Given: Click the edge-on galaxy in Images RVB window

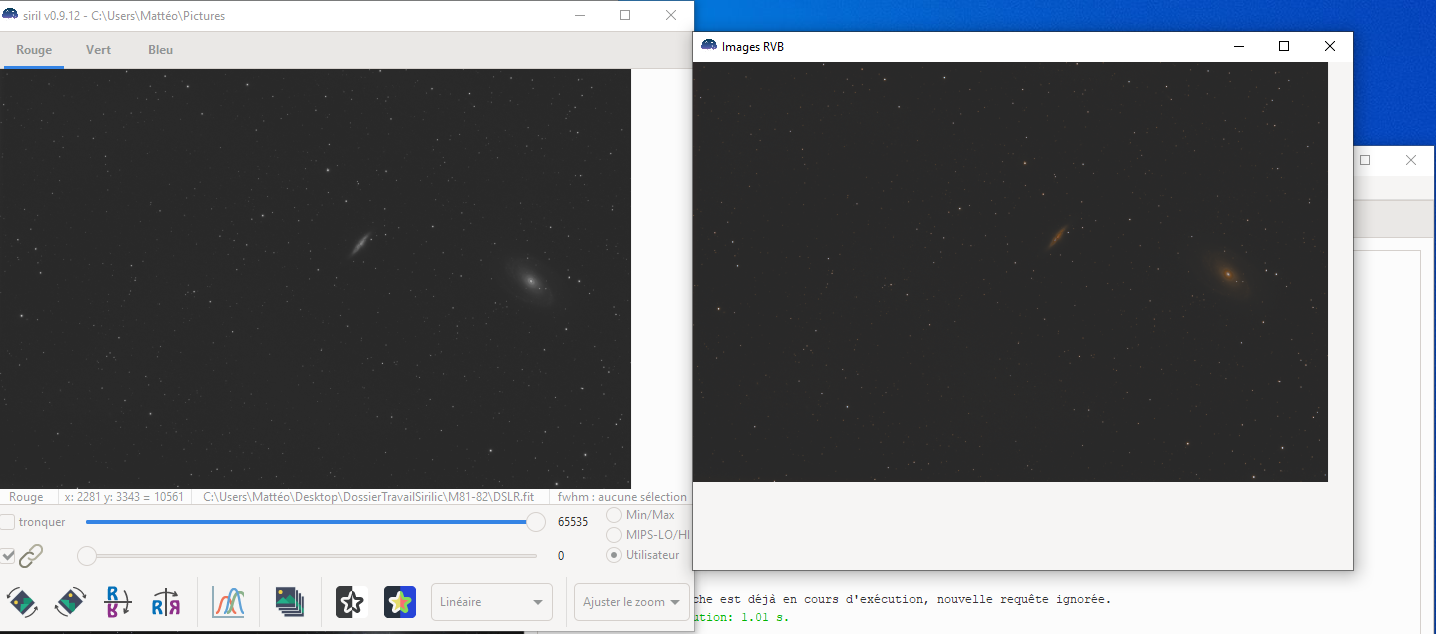Looking at the screenshot, I should tap(1056, 238).
